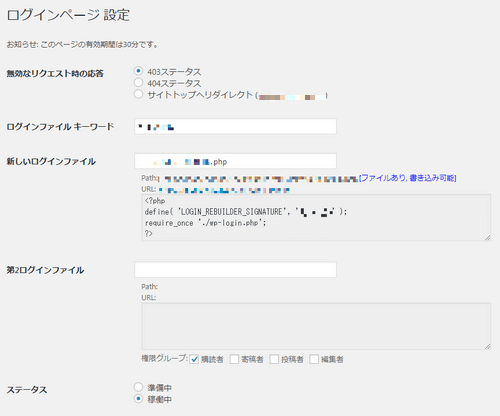Click resize handle of second login textarea
Viewport: 500px width, 416px height.
tap(487, 346)
